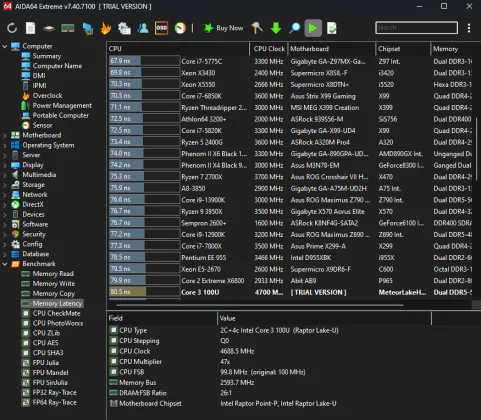This screenshot has height=420, width=481.
Task: Sort by the Memory column header
Action: point(452,49)
